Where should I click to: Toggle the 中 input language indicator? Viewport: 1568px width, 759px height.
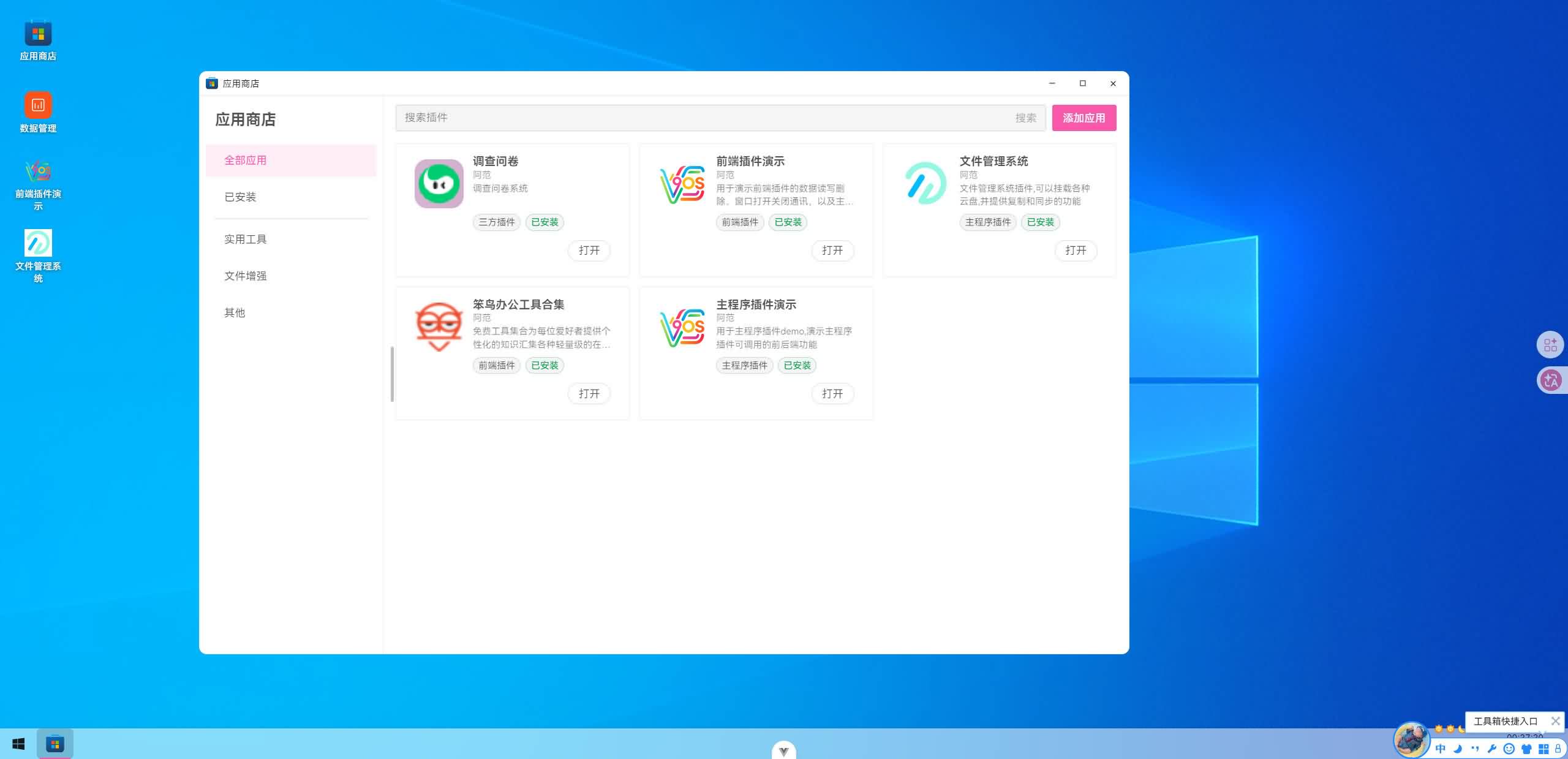tap(1441, 749)
